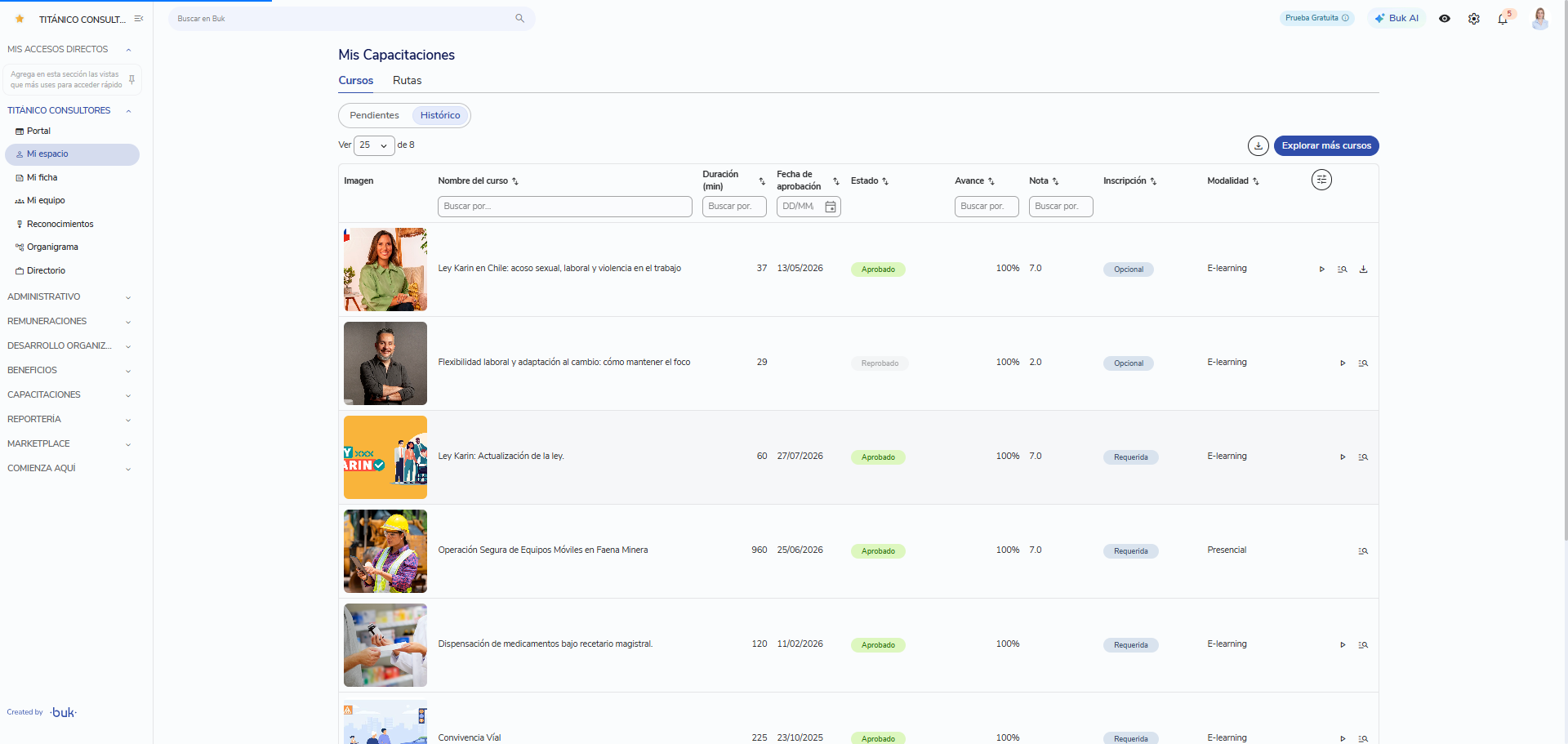Click the Explorar más cursos button

(1326, 145)
